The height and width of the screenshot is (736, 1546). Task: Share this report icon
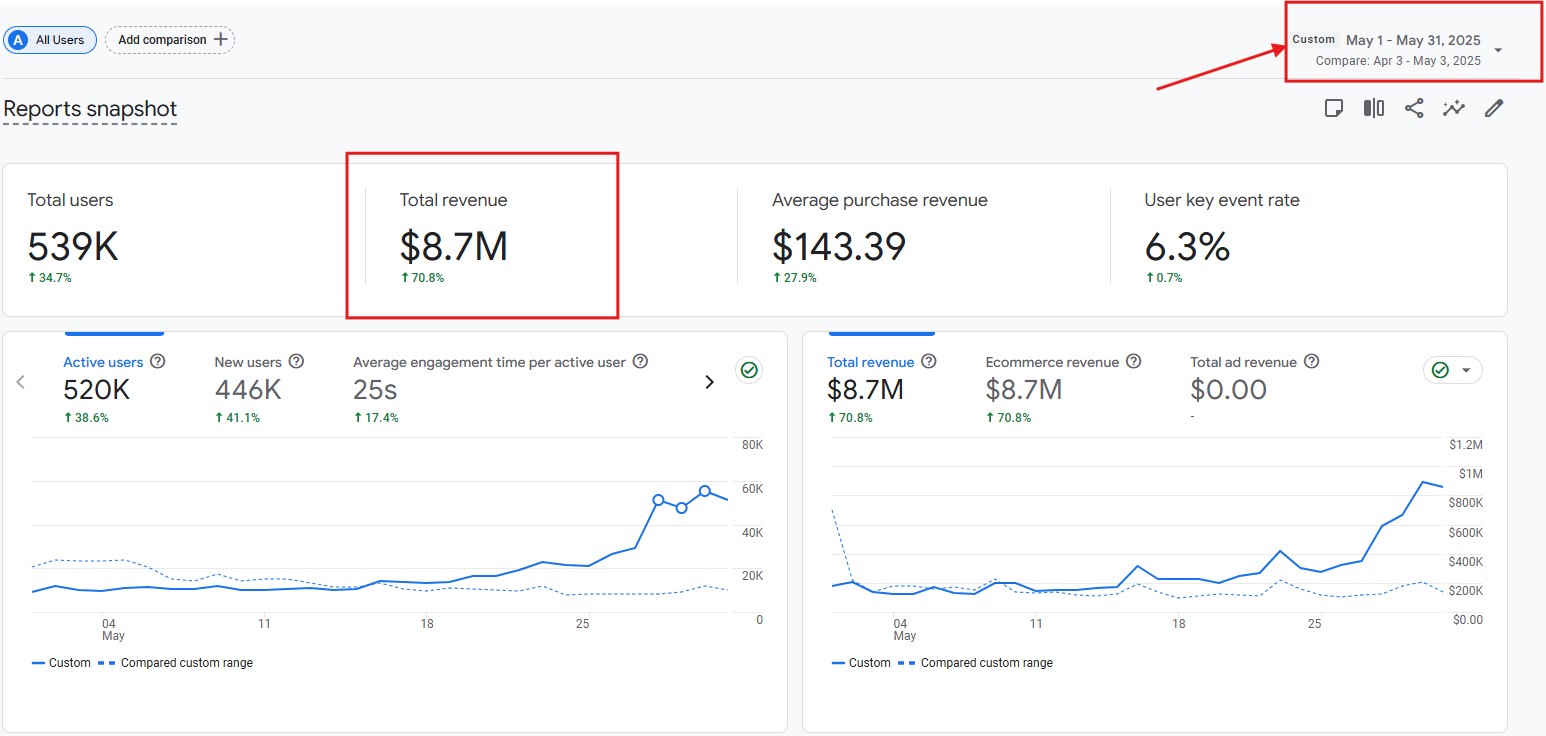(1414, 108)
